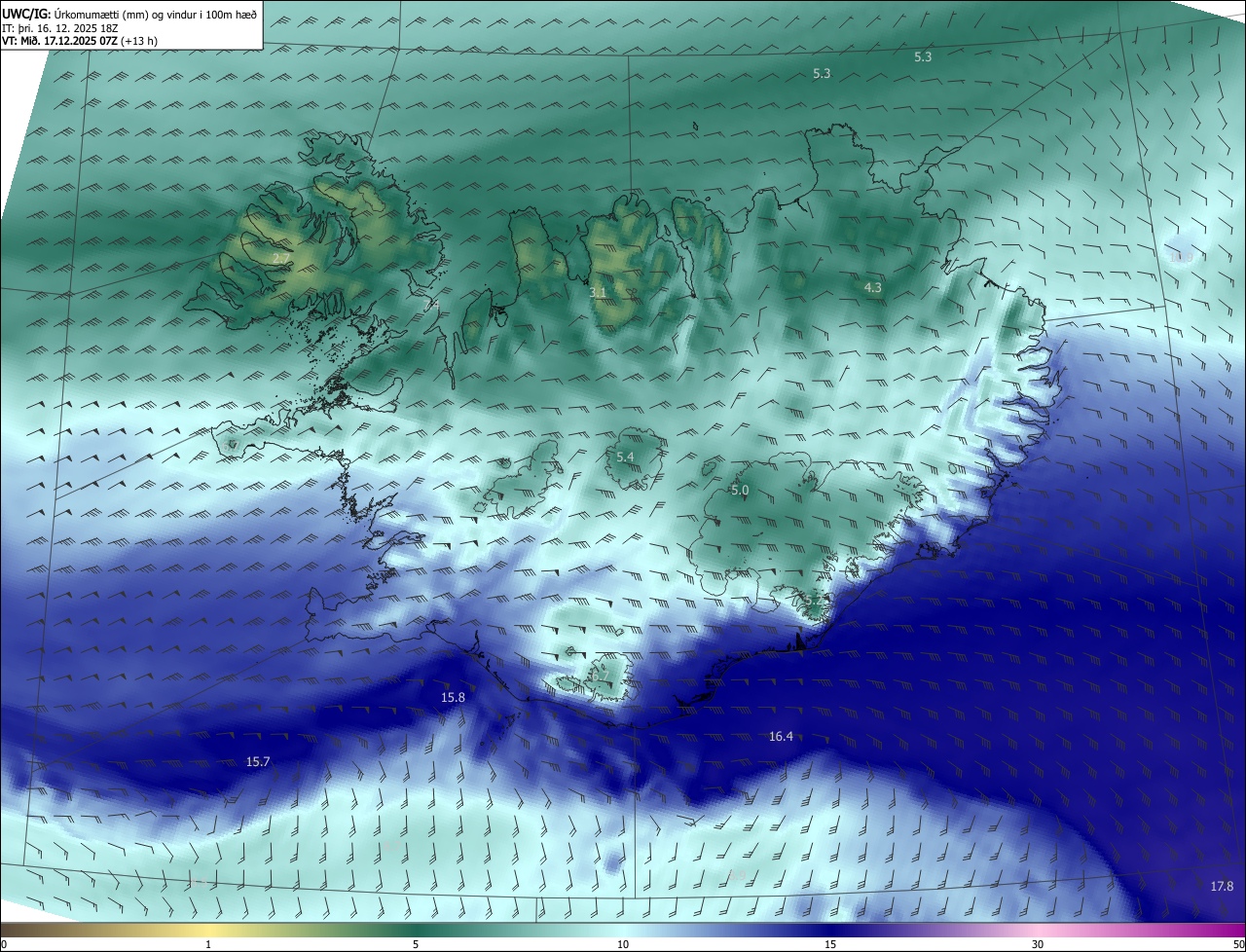The width and height of the screenshot is (1246, 952).
Task: Click the 17.8 value in the corner
Action: (x=1222, y=886)
